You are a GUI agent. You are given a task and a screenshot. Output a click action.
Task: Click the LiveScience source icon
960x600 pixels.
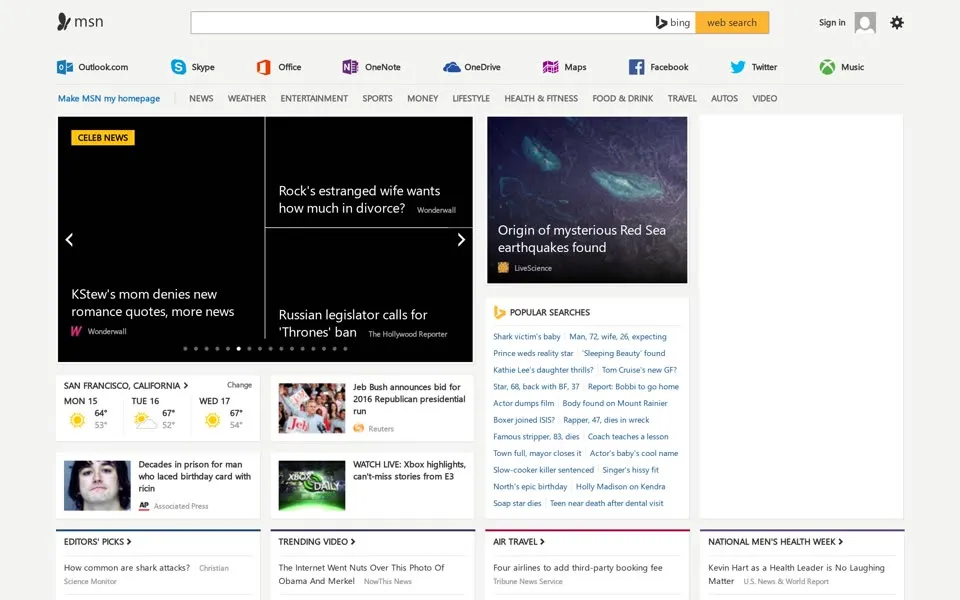point(503,268)
